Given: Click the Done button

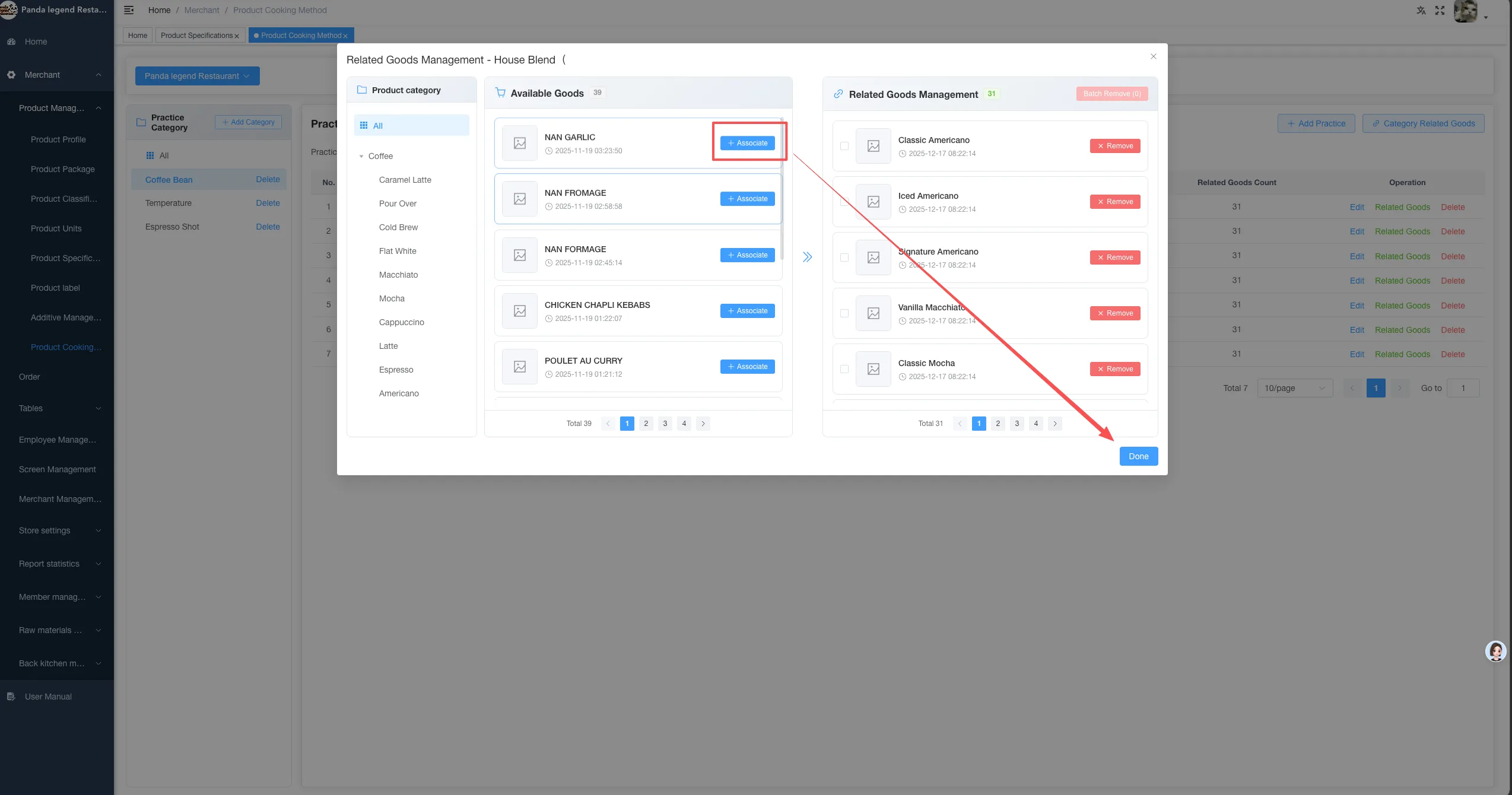Looking at the screenshot, I should tap(1138, 456).
